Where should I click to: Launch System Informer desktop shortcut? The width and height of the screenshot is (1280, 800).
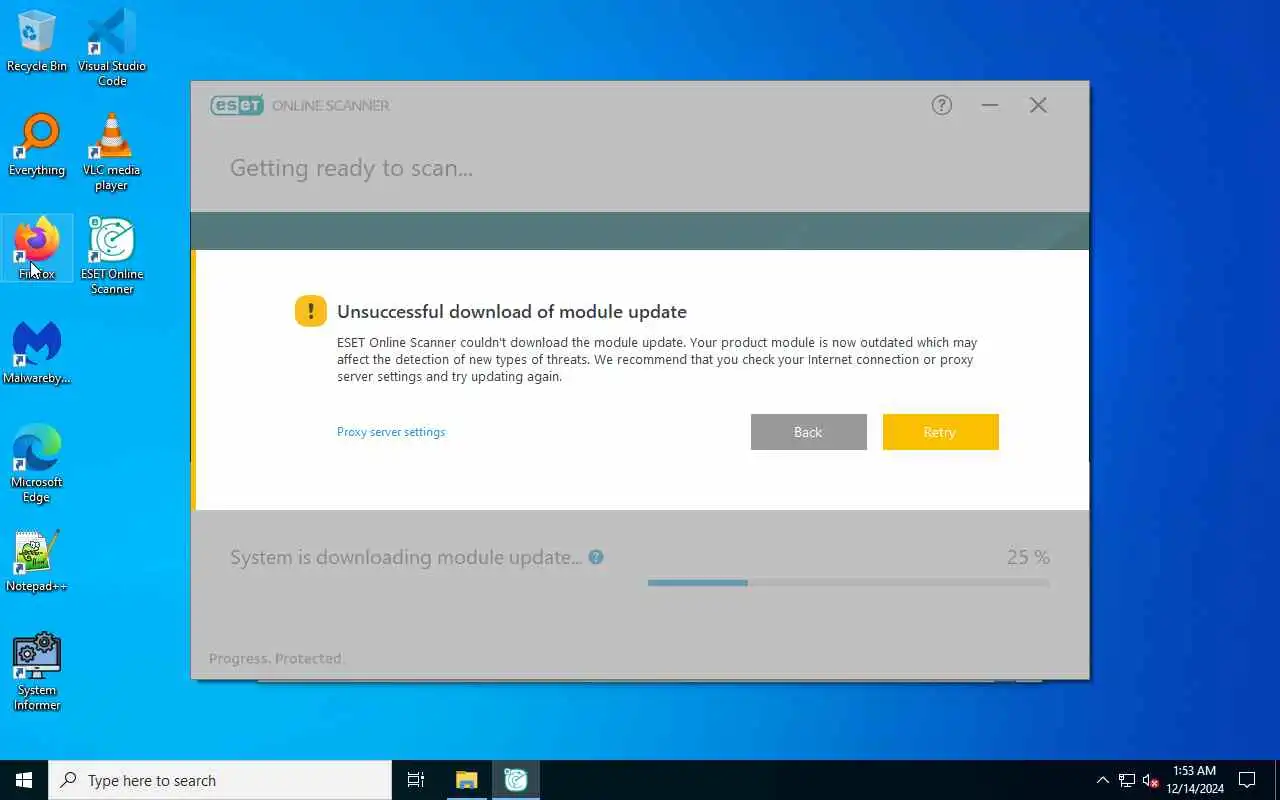point(37,672)
